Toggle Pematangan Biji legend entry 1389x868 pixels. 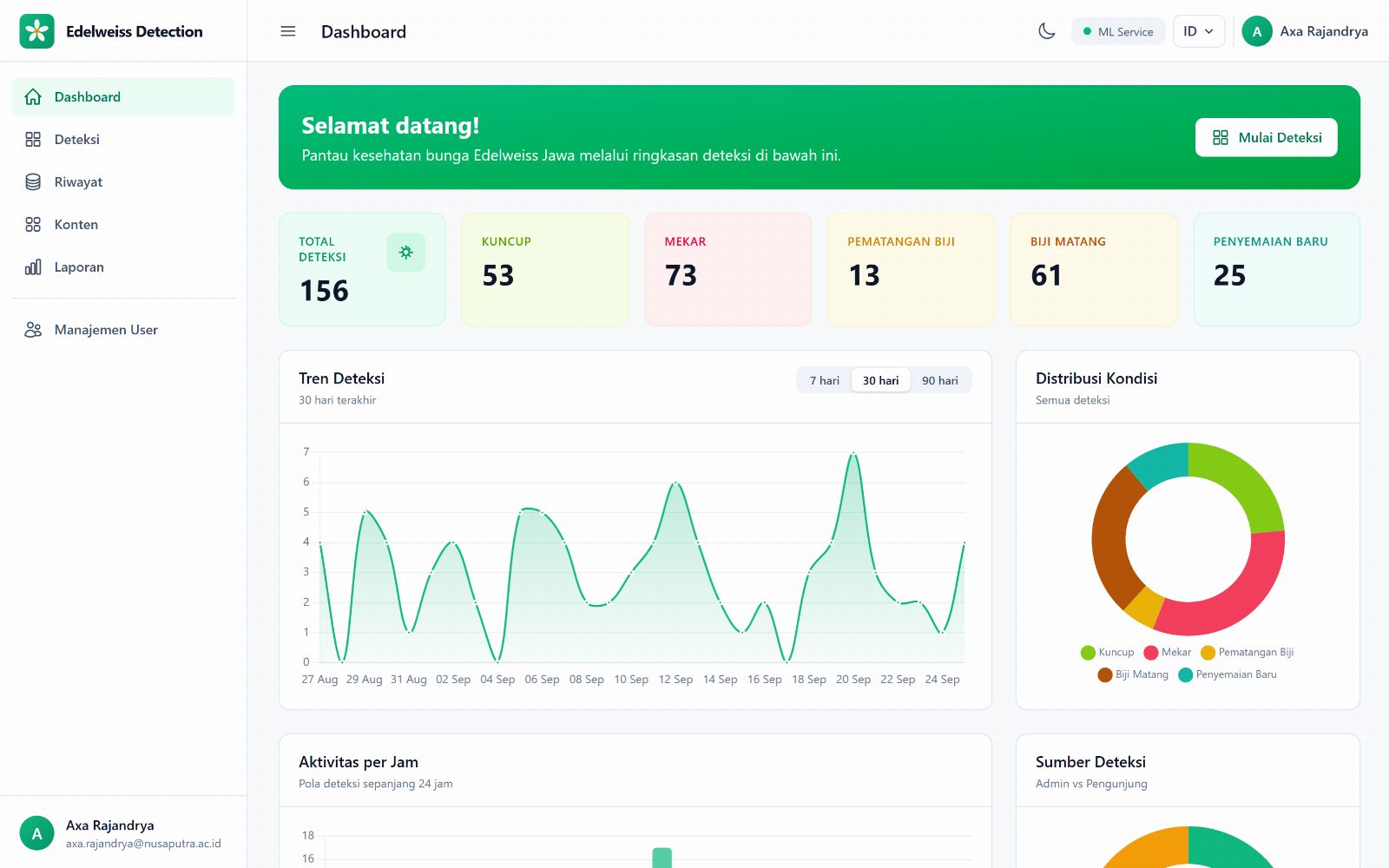coord(1247,652)
